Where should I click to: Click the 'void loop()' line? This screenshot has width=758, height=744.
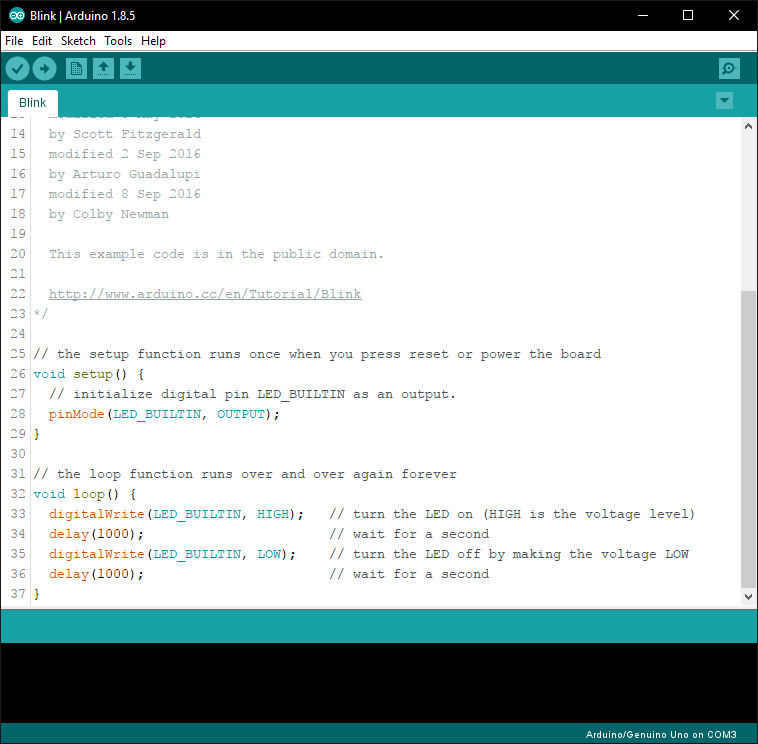(x=85, y=494)
